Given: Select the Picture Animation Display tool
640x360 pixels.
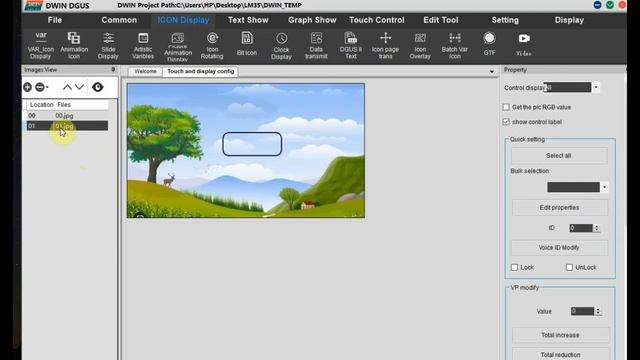Looking at the screenshot, I should pyautogui.click(x=178, y=46).
